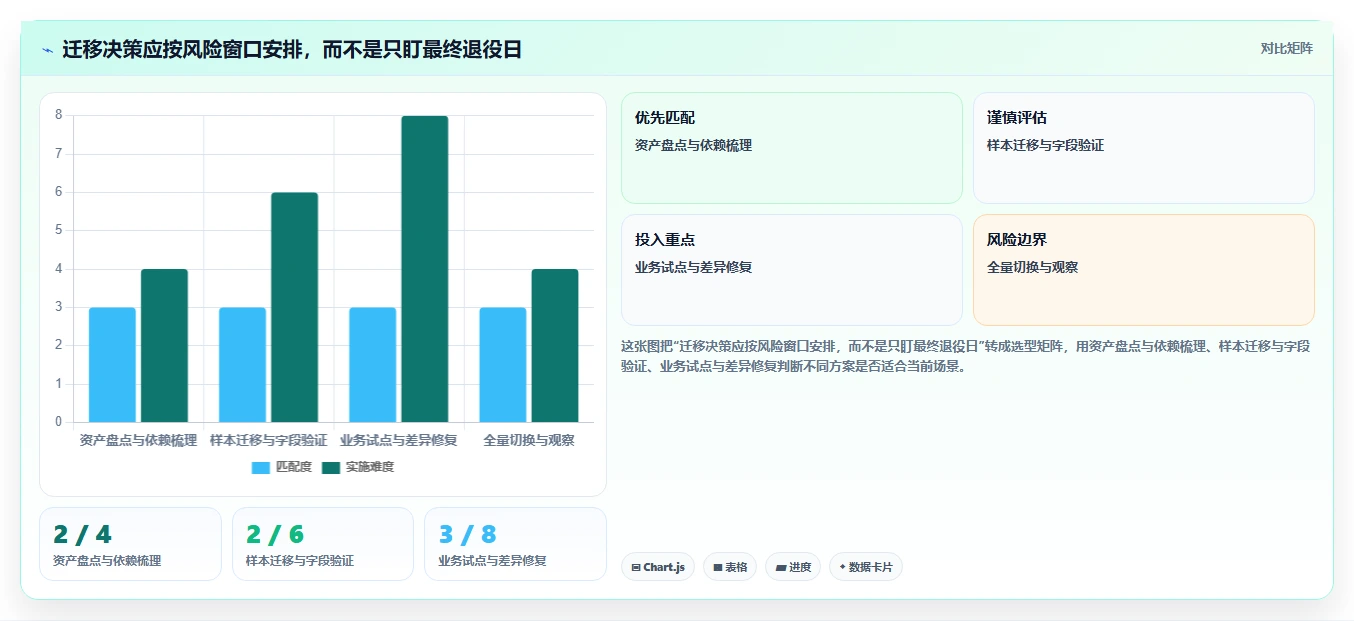Click y-axis tick label 4

(59, 269)
